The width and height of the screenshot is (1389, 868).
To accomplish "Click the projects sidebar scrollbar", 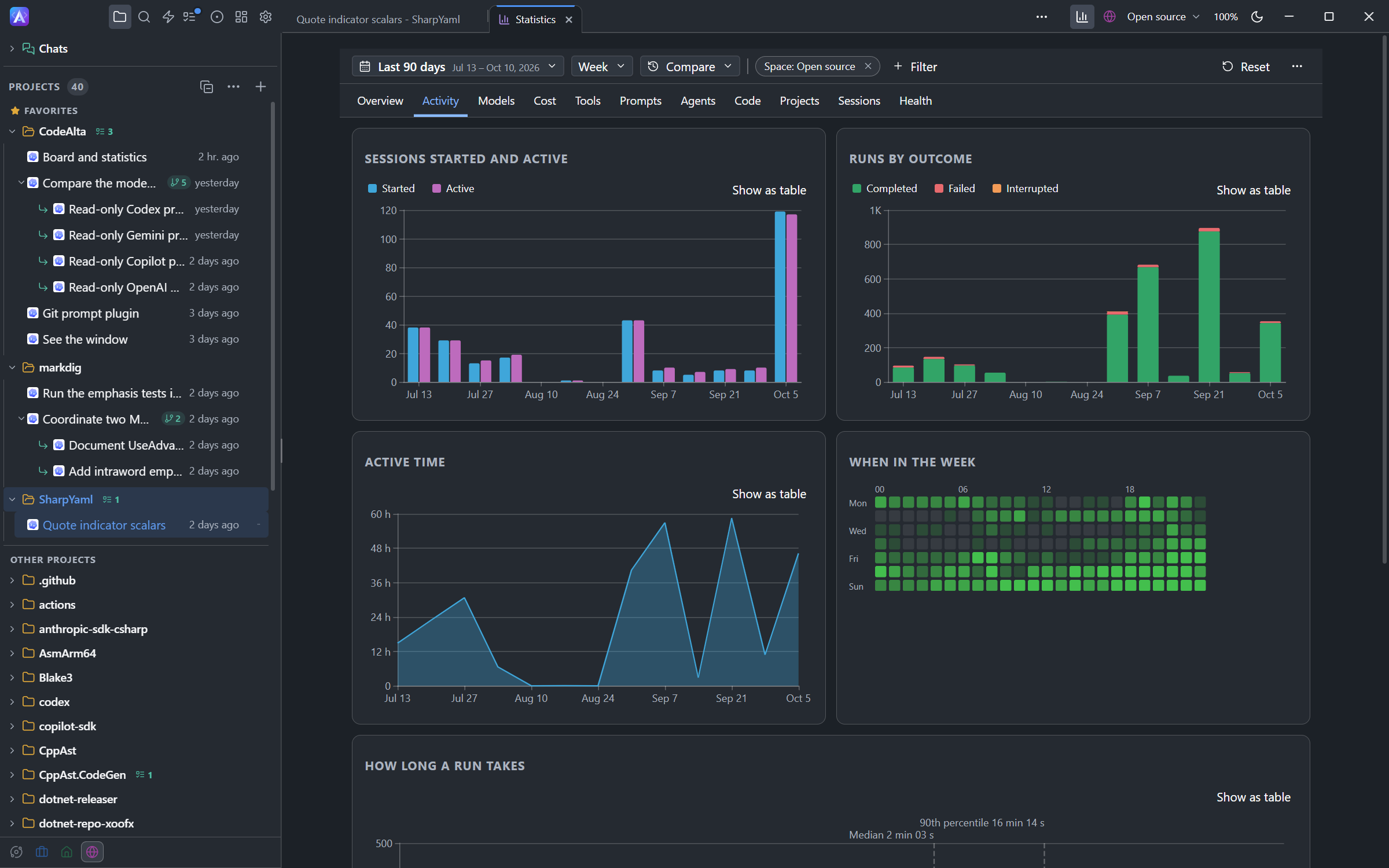I will point(272,295).
